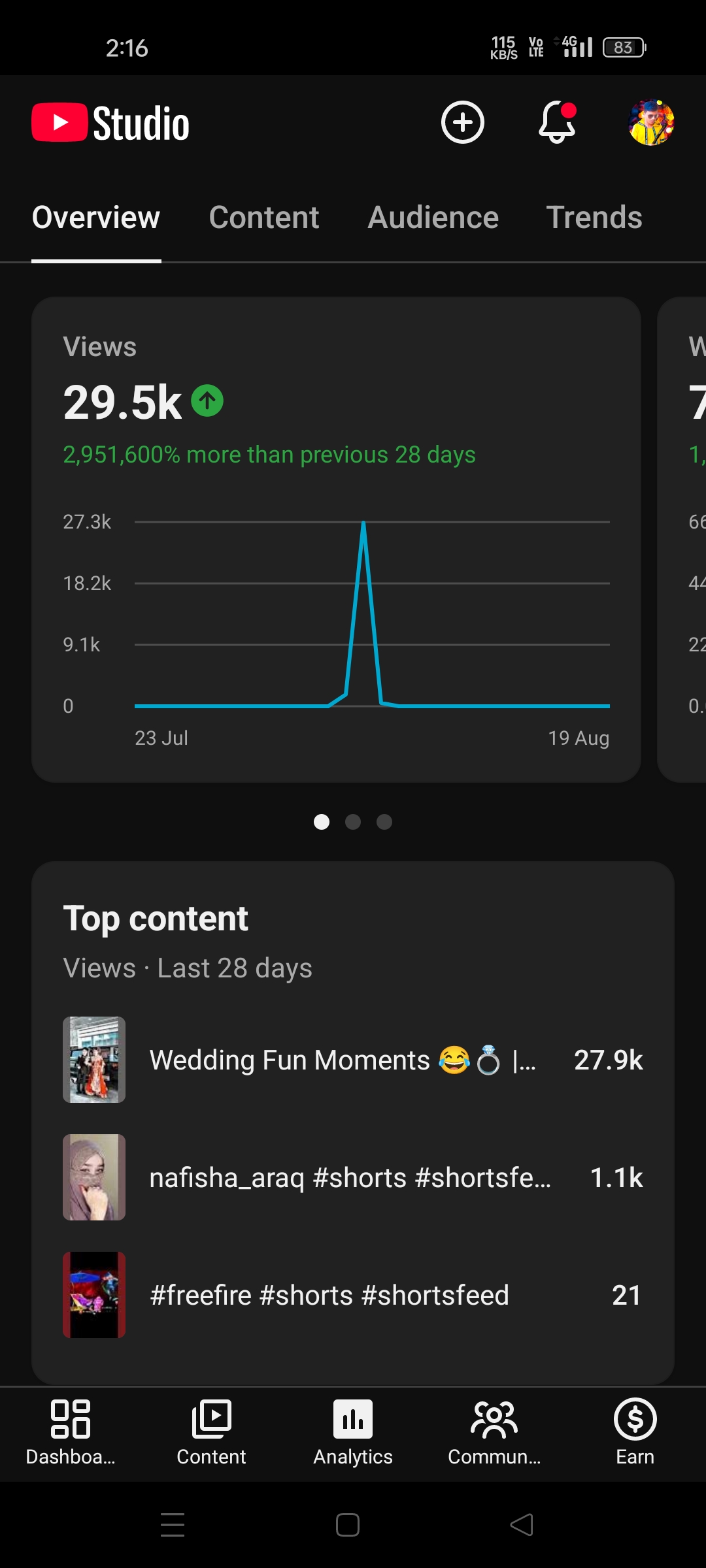This screenshot has width=706, height=1568.
Task: Switch to the Audience tab
Action: click(433, 218)
